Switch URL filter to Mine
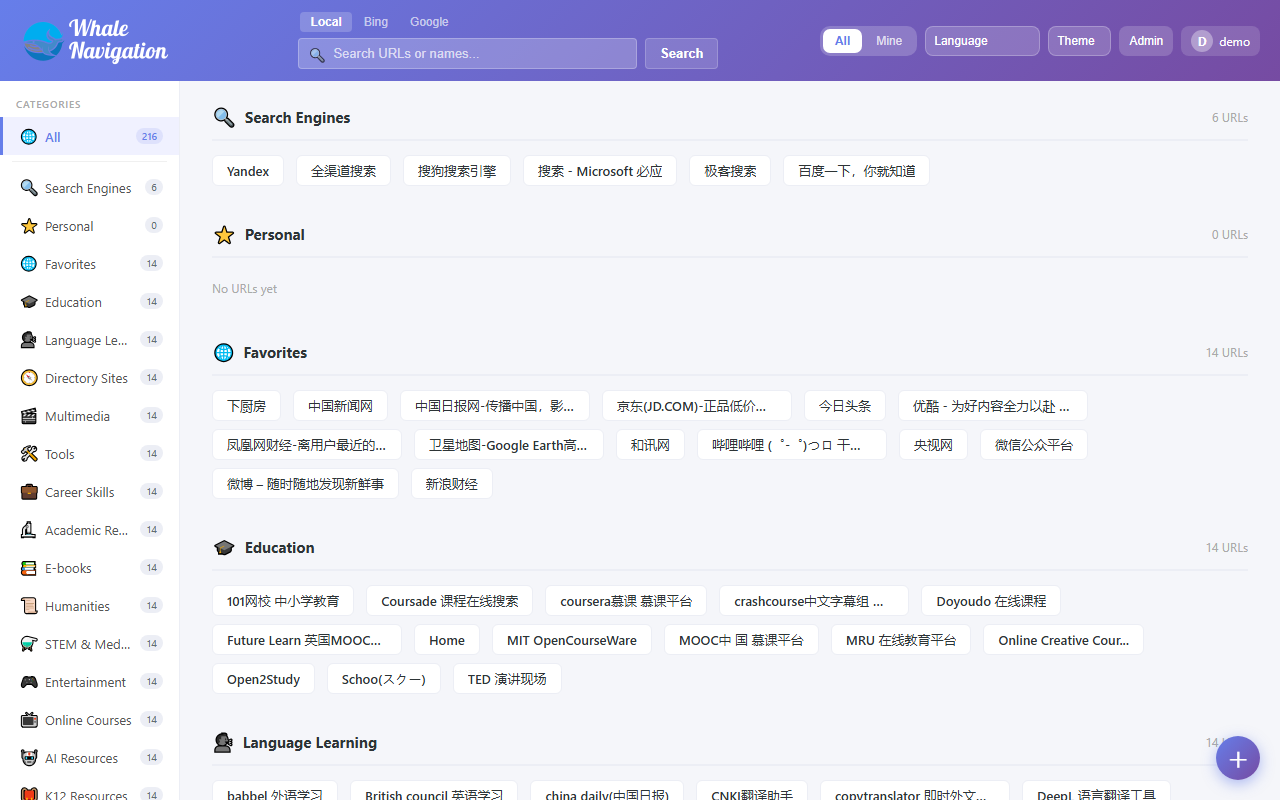Image resolution: width=1280 pixels, height=800 pixels. coord(889,41)
